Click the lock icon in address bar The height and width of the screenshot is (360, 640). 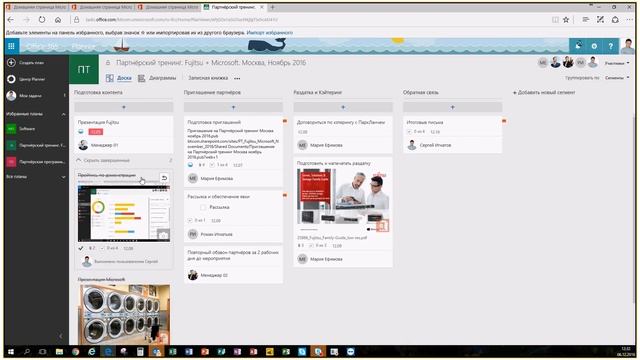[x=76, y=20]
